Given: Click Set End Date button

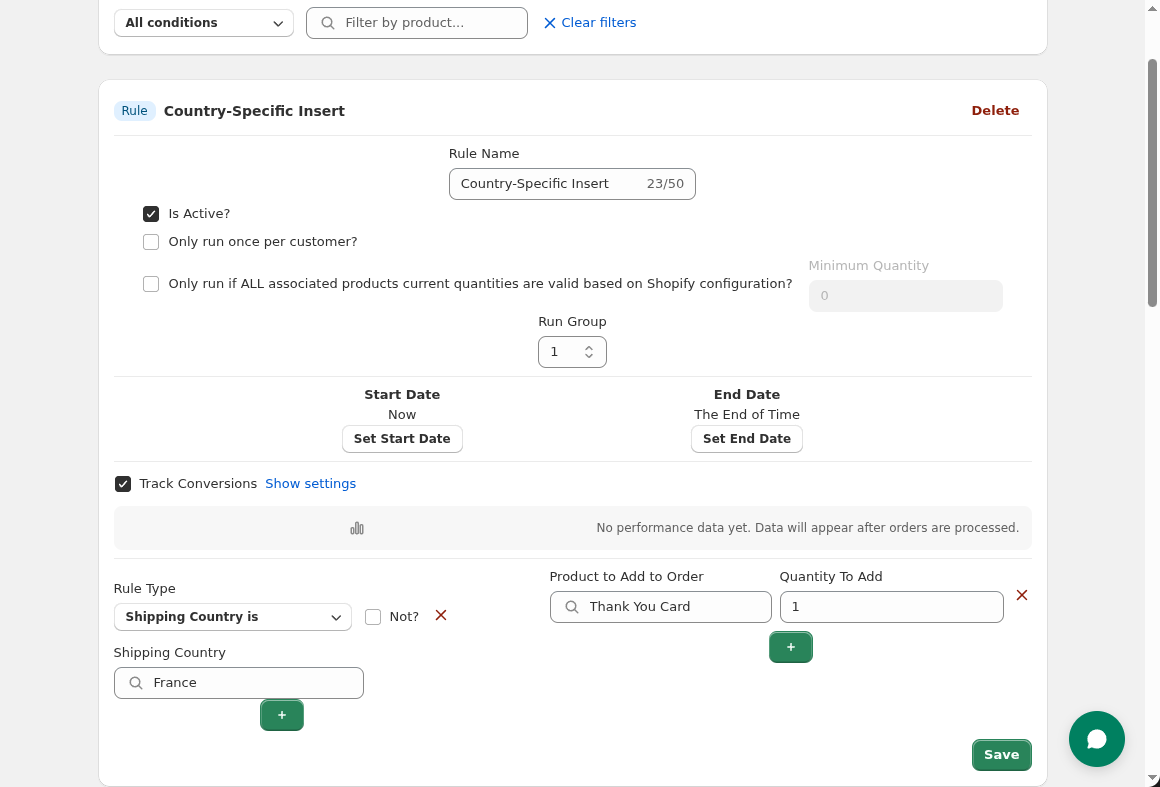Looking at the screenshot, I should point(746,439).
